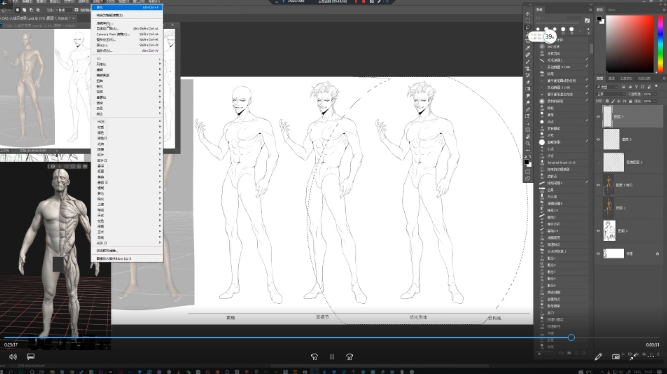Click the brush list scrollbar

tap(591, 48)
